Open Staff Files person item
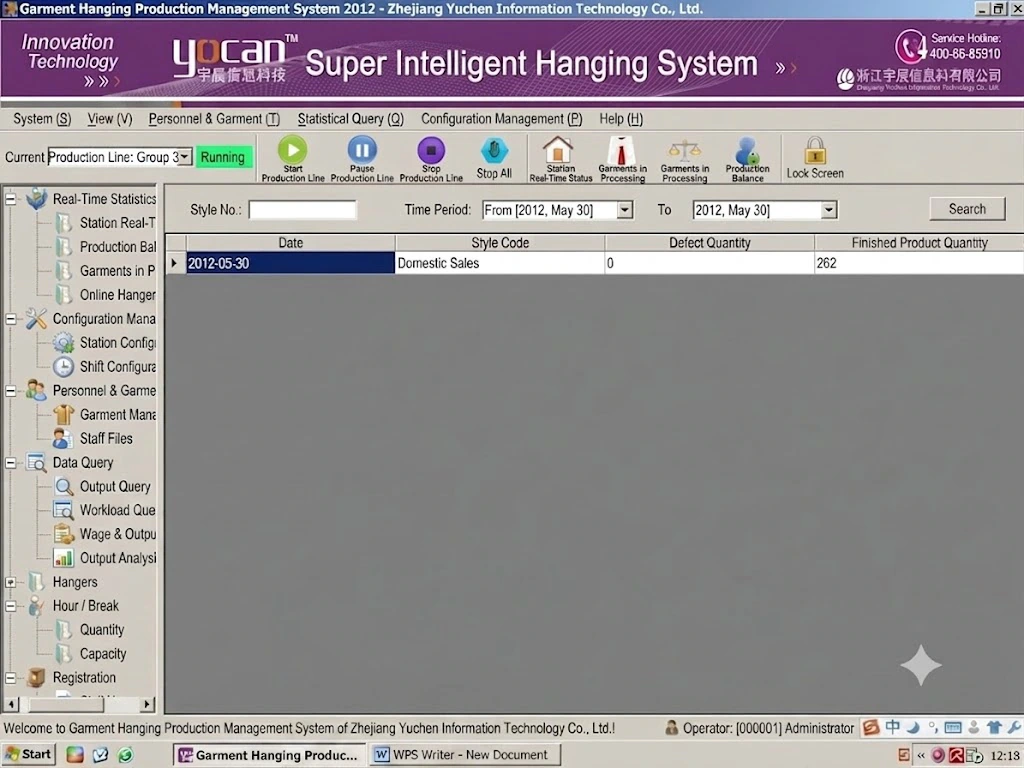1024x768 pixels. pyautogui.click(x=93, y=439)
